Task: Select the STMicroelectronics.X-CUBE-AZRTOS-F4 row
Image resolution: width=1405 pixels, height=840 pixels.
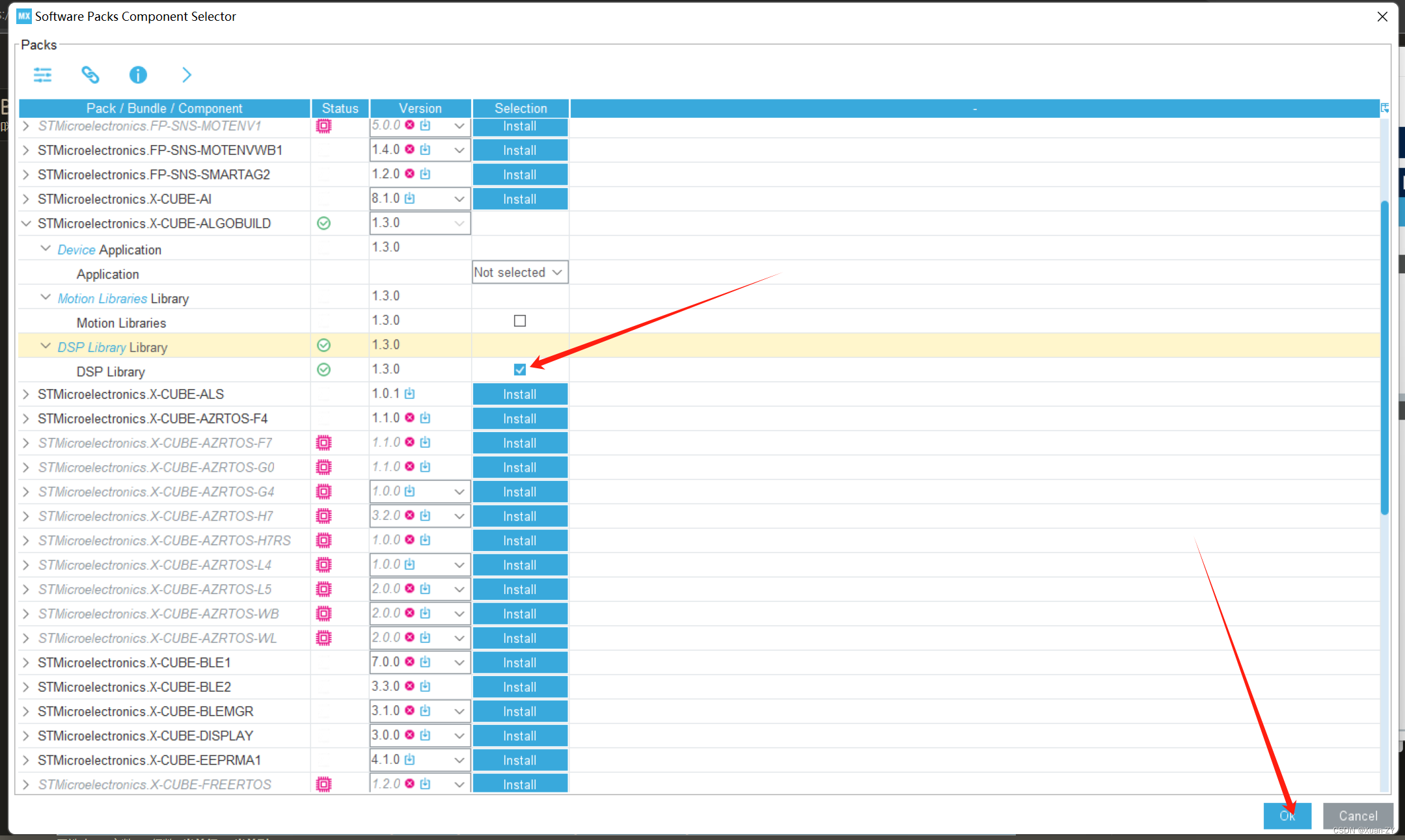Action: click(700, 418)
